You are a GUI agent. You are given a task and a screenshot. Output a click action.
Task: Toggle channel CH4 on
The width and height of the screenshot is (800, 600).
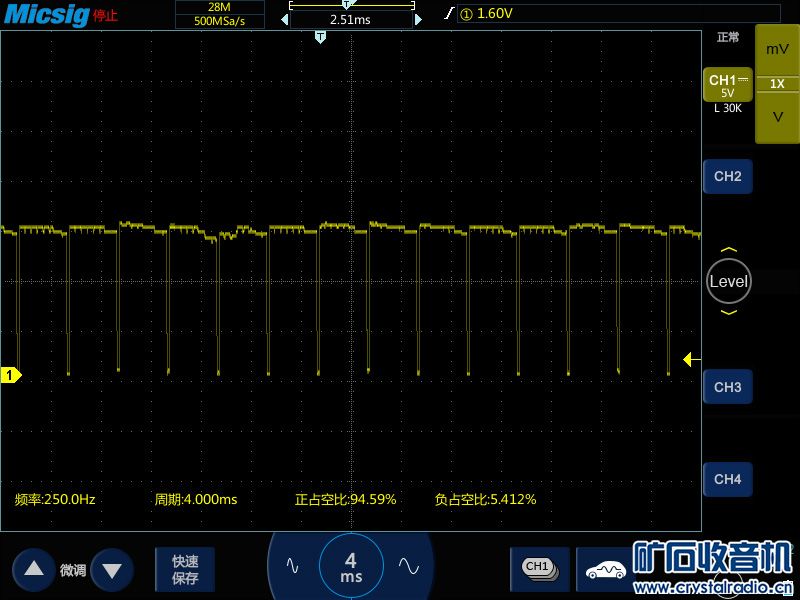point(727,480)
